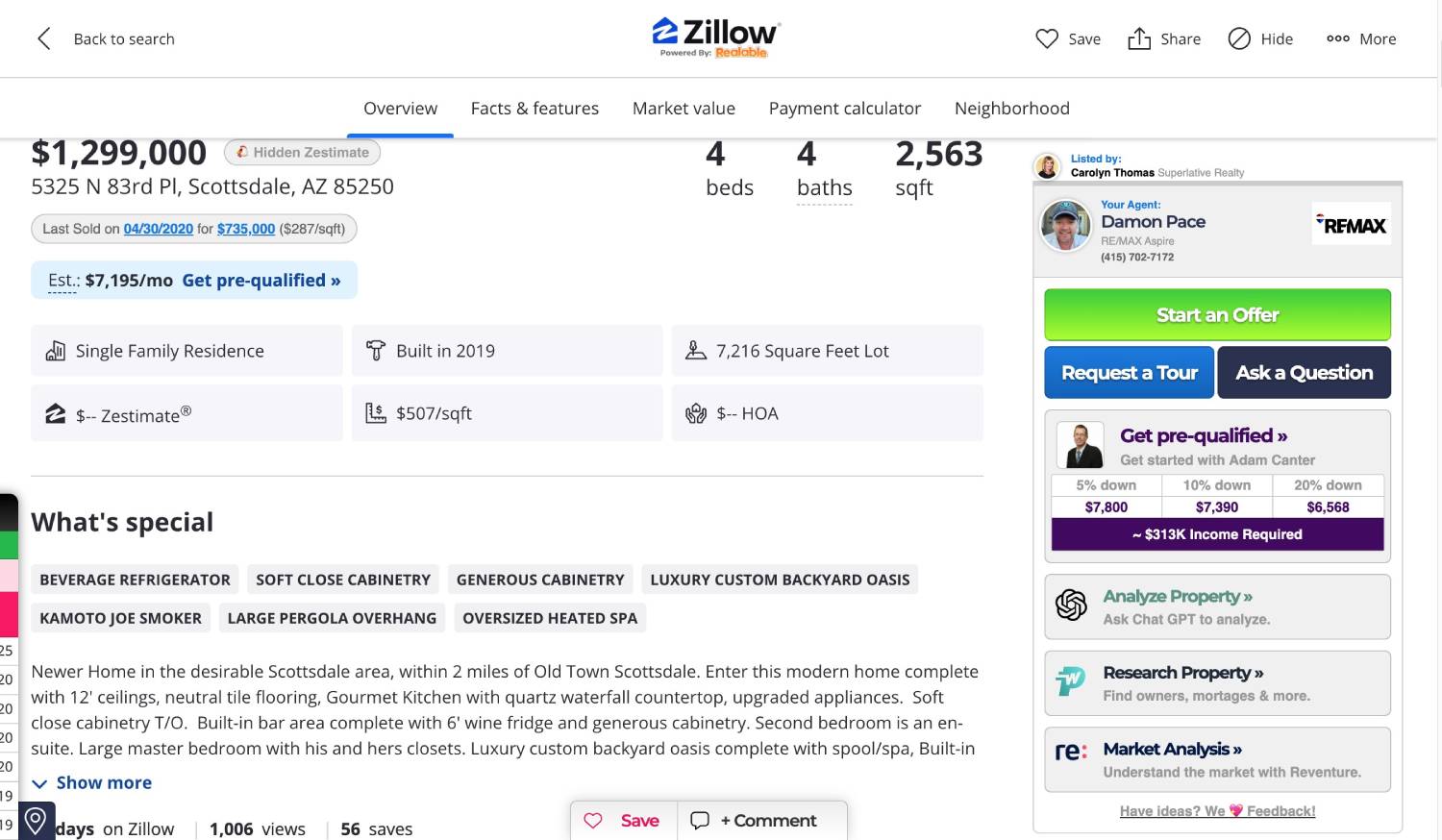Image resolution: width=1442 pixels, height=840 pixels.
Task: Click the Hide circle-slash icon
Action: coord(1239,38)
